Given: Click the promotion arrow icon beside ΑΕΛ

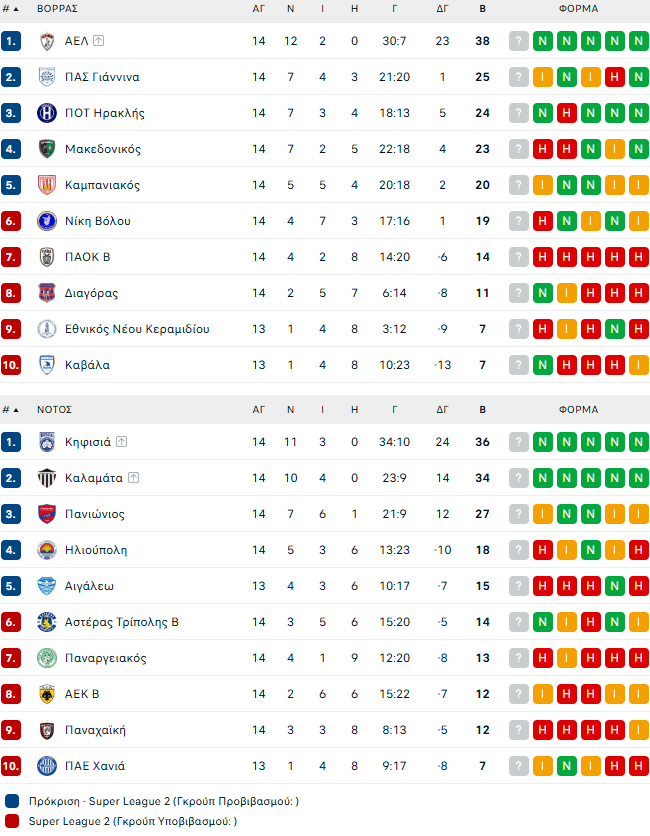Looking at the screenshot, I should tap(99, 41).
